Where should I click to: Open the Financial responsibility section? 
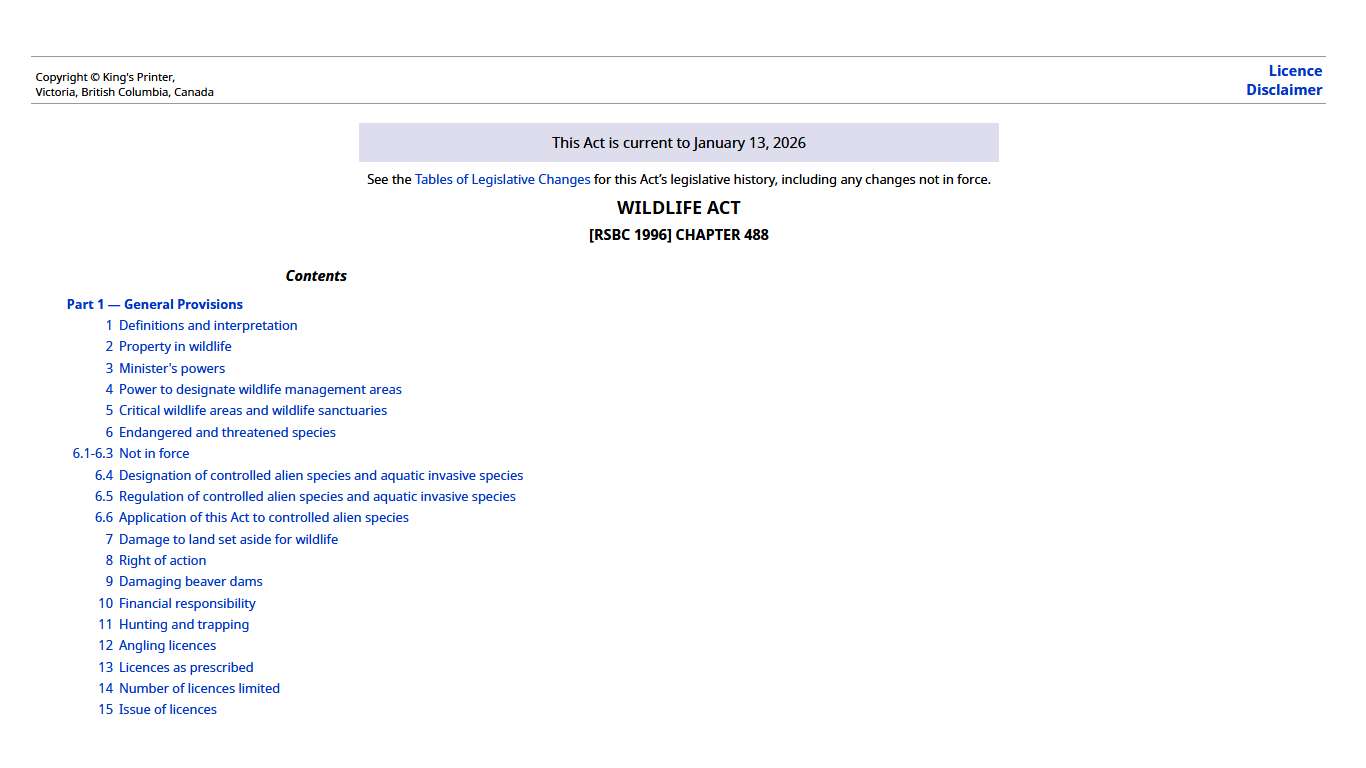click(187, 604)
